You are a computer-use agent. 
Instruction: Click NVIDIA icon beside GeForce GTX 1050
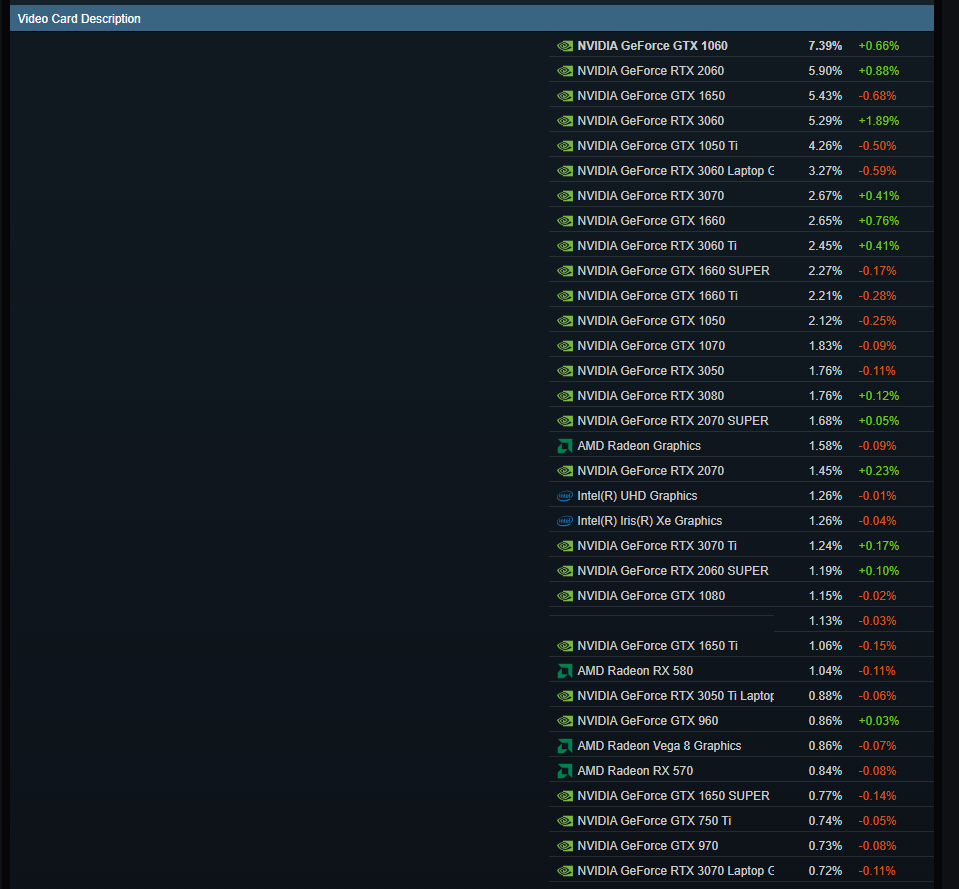pos(565,321)
